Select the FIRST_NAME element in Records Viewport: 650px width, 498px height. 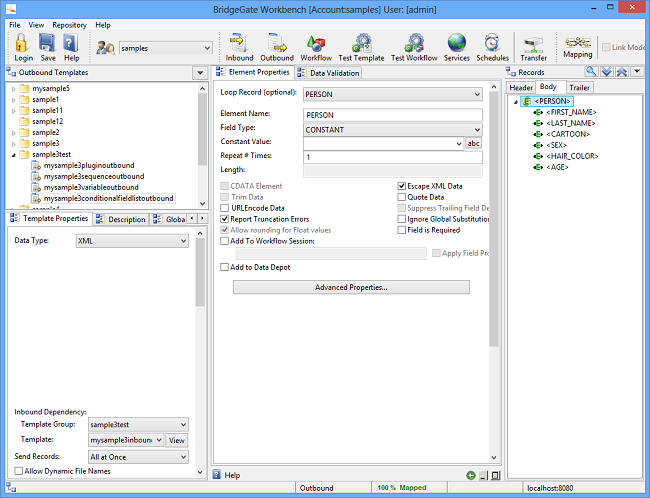click(571, 112)
